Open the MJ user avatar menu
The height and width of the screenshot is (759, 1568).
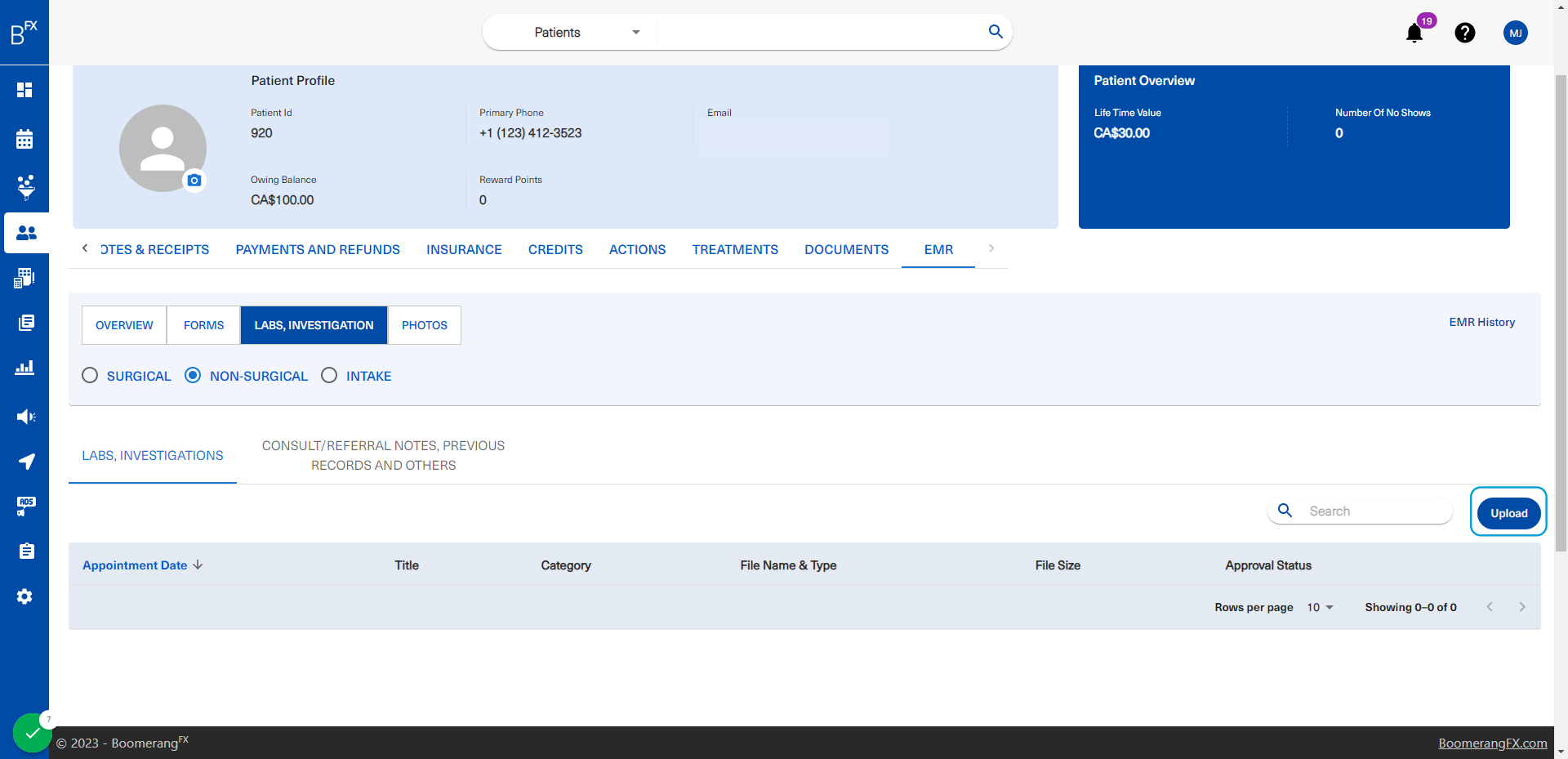1516,33
